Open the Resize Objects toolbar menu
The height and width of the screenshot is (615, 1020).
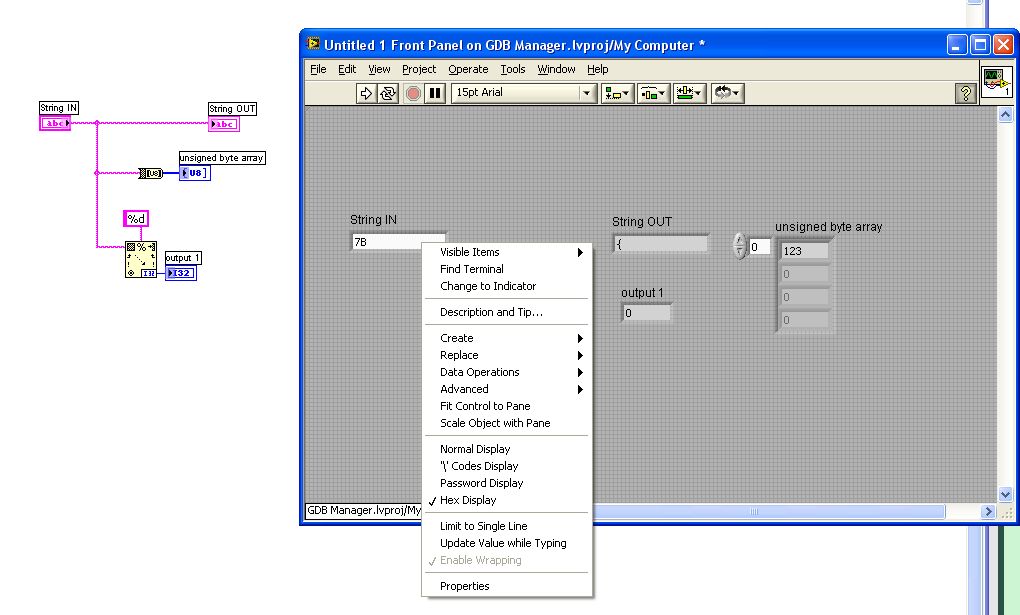pyautogui.click(x=689, y=93)
